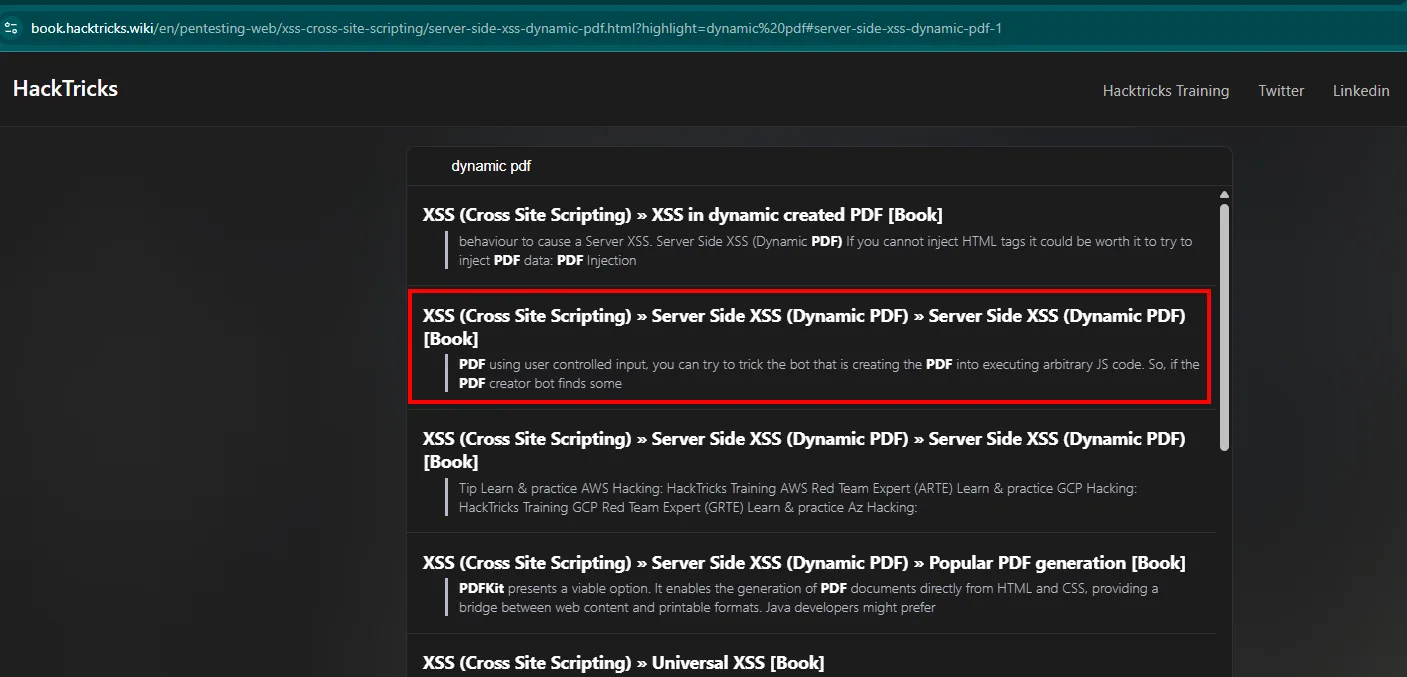Visit the Linkedin link in header
1407x677 pixels.
coord(1361,90)
